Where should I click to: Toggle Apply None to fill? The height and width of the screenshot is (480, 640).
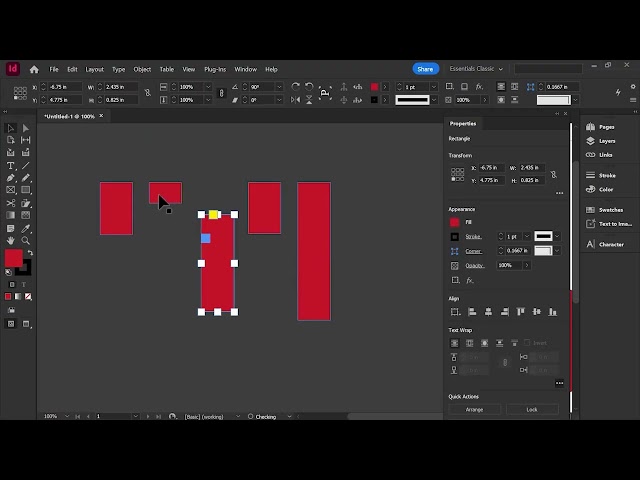pos(28,296)
